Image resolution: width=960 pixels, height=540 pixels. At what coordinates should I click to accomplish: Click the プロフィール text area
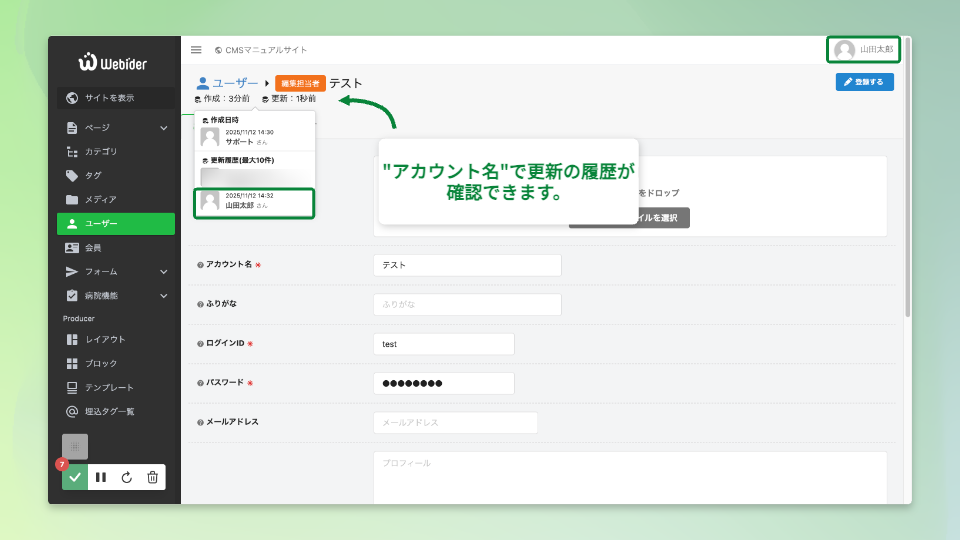point(630,478)
